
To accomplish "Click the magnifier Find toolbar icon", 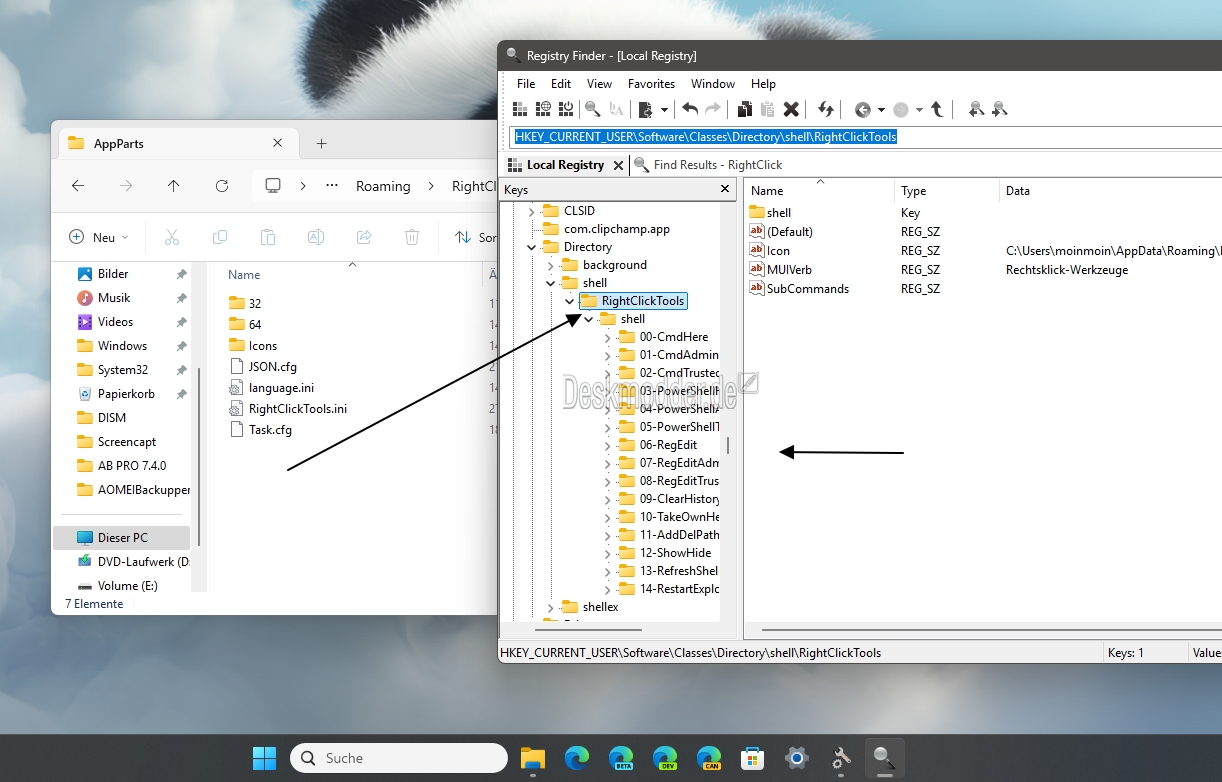I will point(592,109).
